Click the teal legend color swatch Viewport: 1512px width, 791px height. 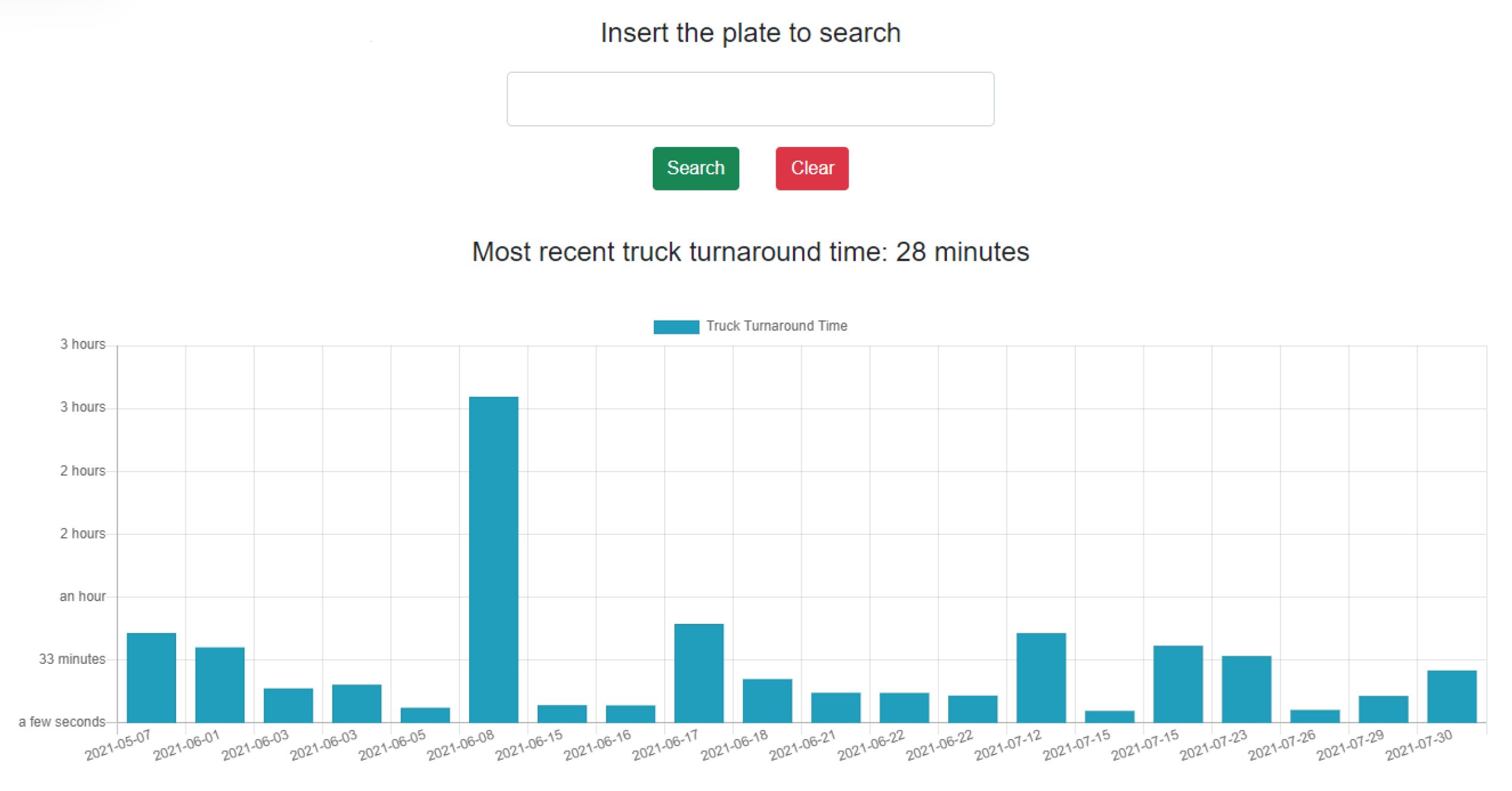675,327
